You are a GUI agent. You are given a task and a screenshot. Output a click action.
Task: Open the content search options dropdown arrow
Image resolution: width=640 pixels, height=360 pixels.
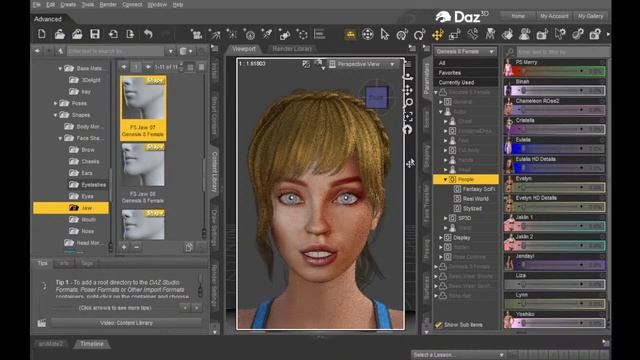[x=171, y=51]
